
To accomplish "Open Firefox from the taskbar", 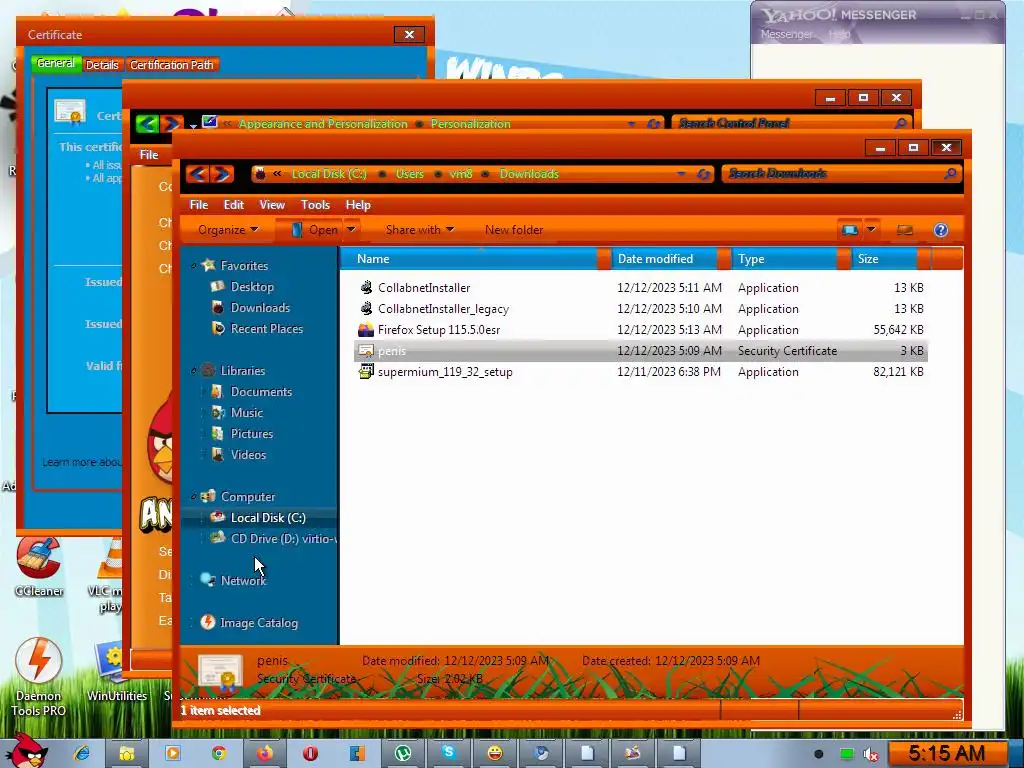I will coord(264,753).
